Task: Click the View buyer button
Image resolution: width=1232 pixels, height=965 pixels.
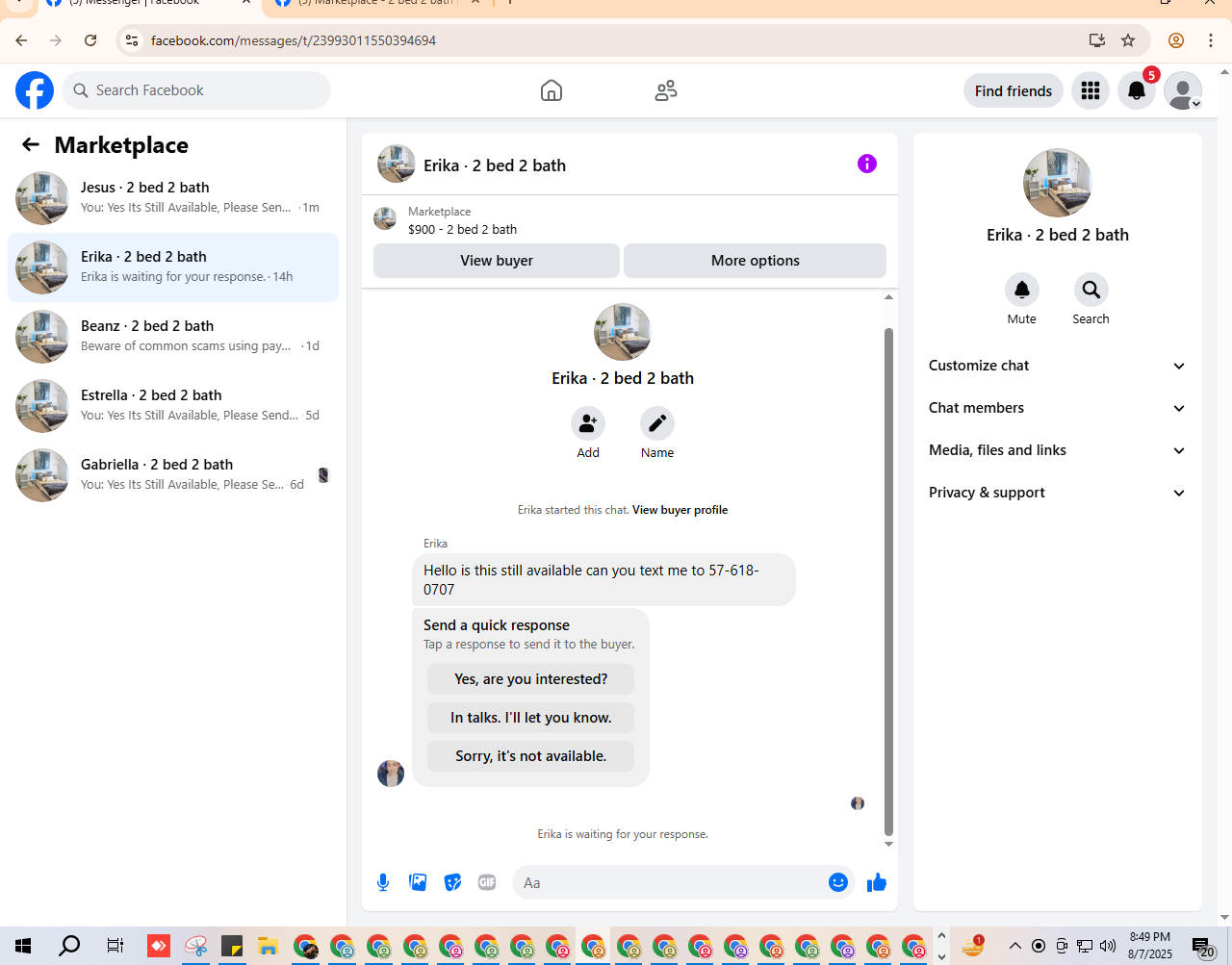Action: pyautogui.click(x=497, y=261)
